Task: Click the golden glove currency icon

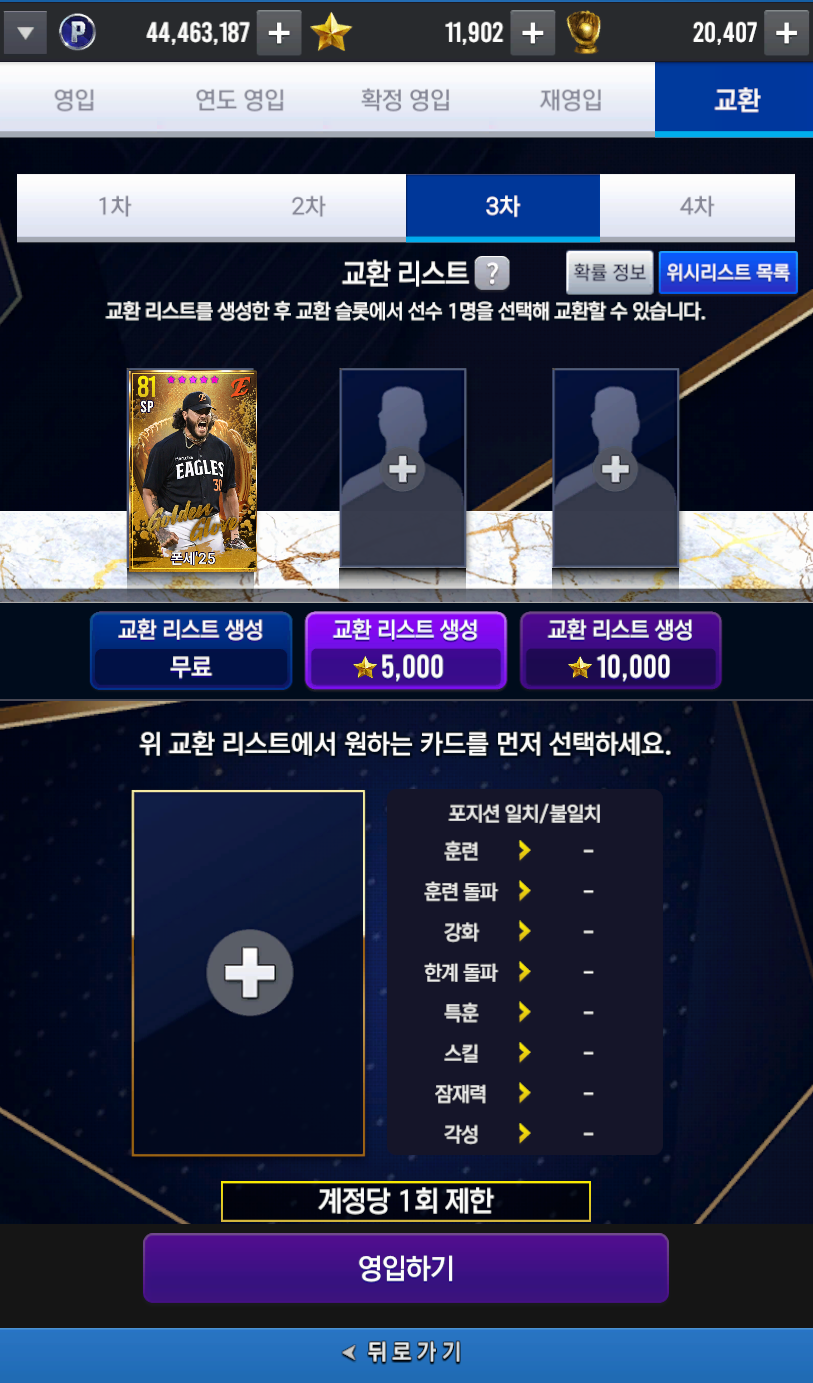Action: tap(584, 33)
